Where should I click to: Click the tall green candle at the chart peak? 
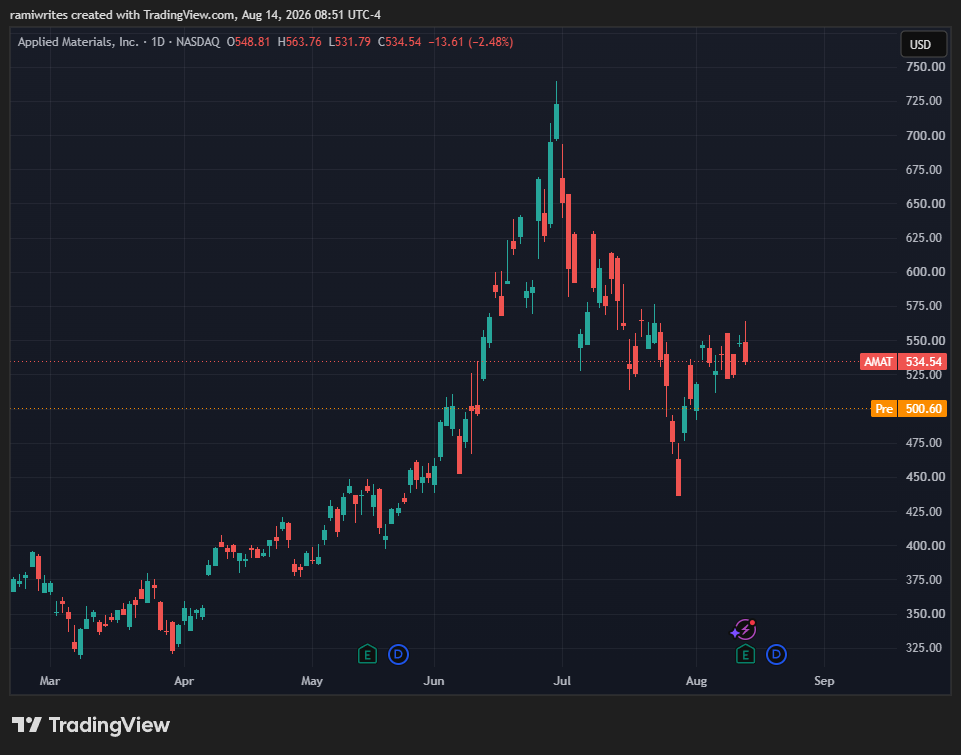pos(556,121)
